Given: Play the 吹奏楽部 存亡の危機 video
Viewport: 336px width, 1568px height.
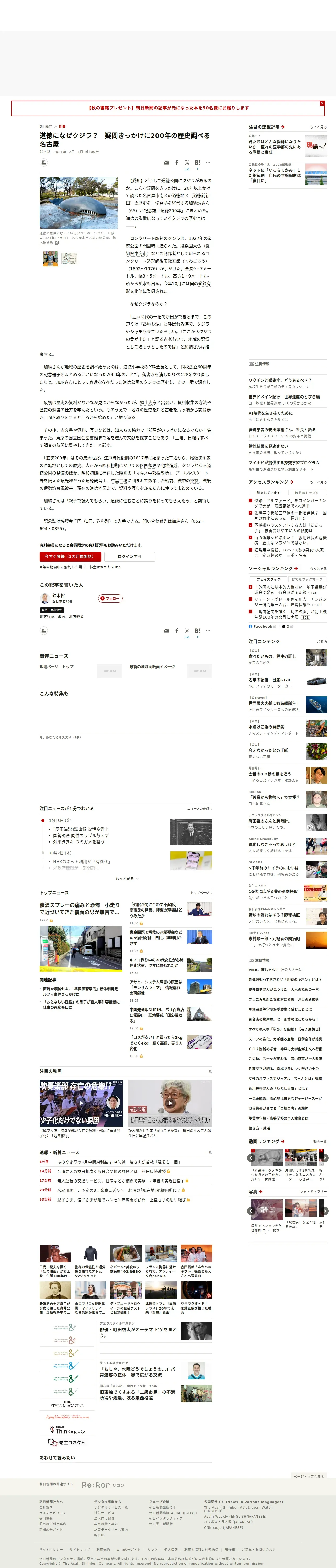Looking at the screenshot, I should (81, 1103).
